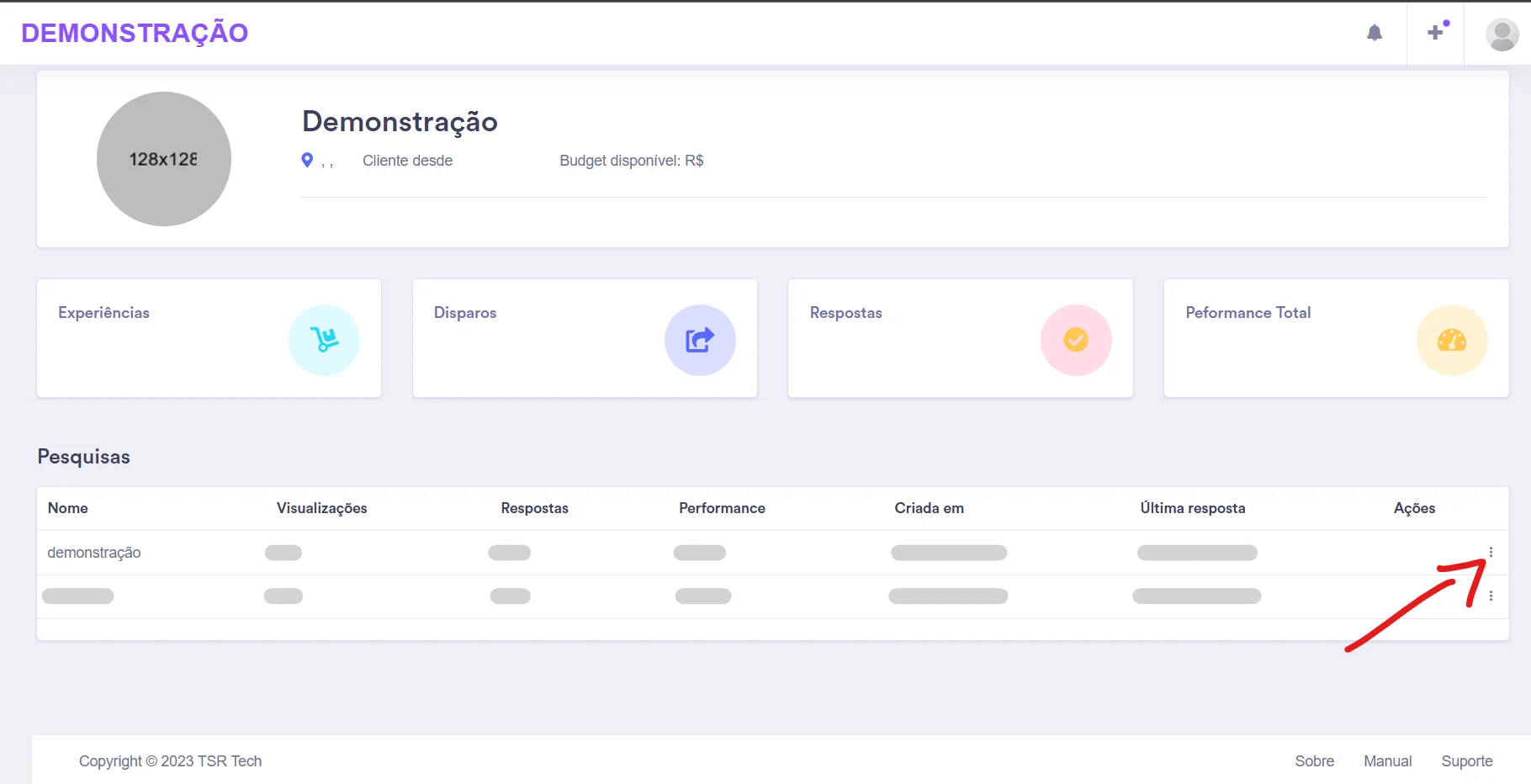
Task: Click the Respostas checkmark icon
Action: click(x=1076, y=340)
